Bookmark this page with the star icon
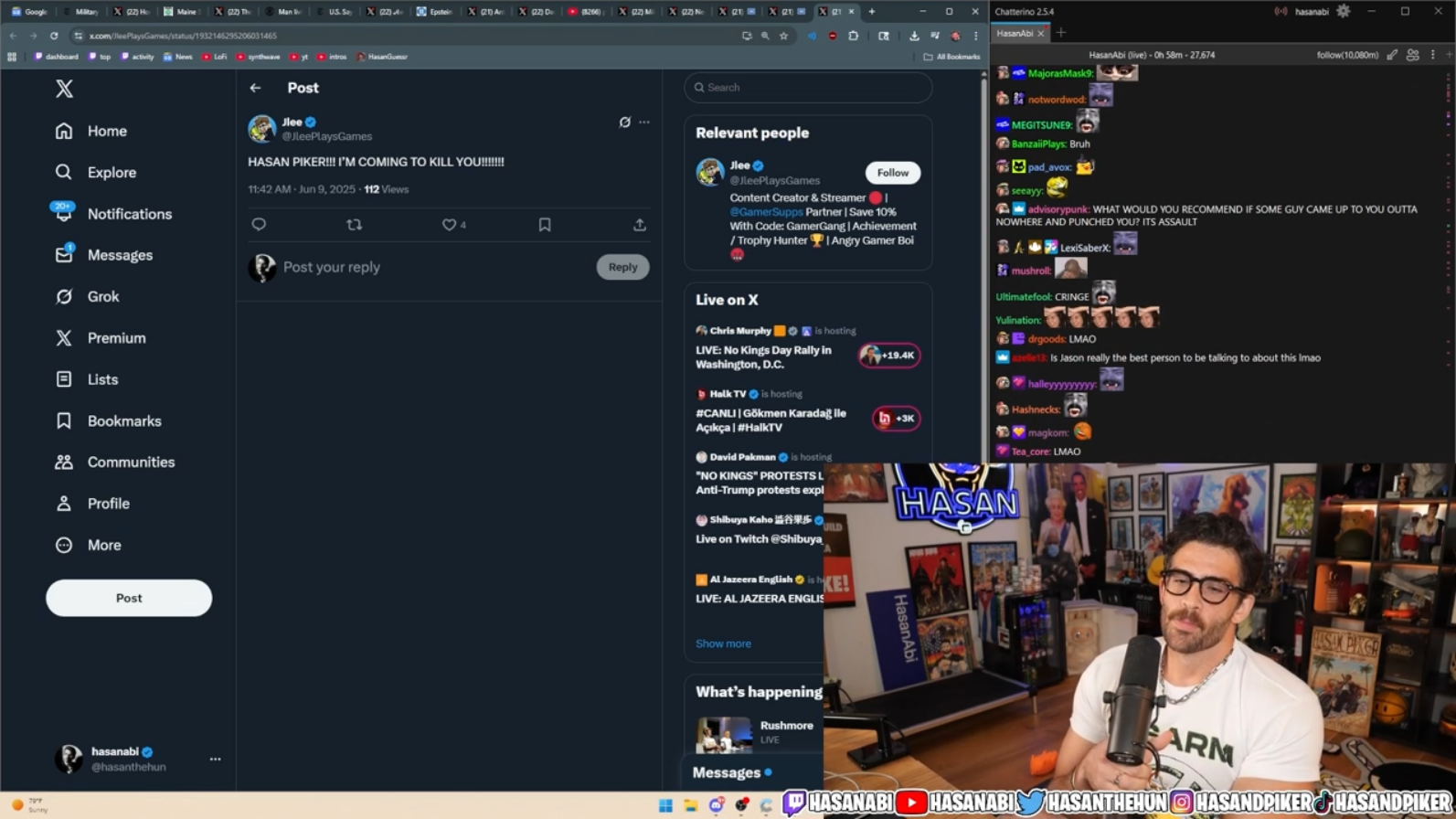This screenshot has height=819, width=1456. [x=783, y=36]
